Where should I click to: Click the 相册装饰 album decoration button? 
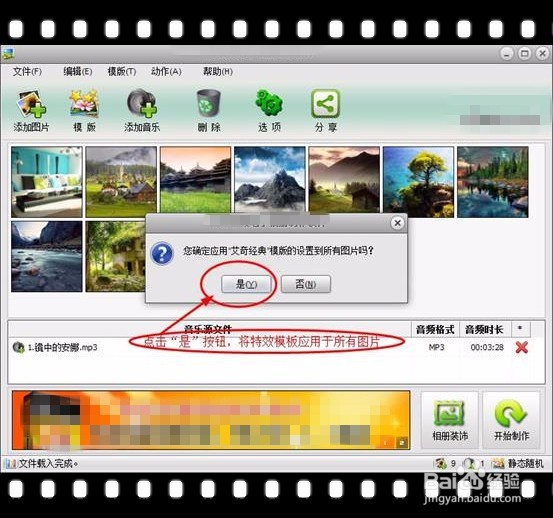pos(450,420)
